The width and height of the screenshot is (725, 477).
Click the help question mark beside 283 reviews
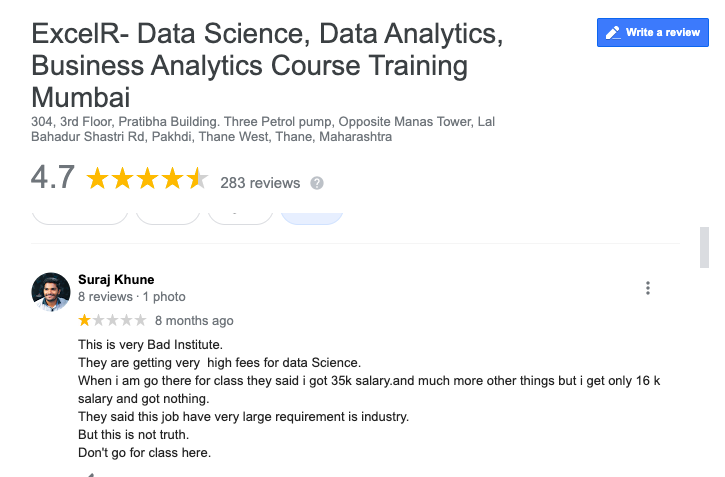317,183
